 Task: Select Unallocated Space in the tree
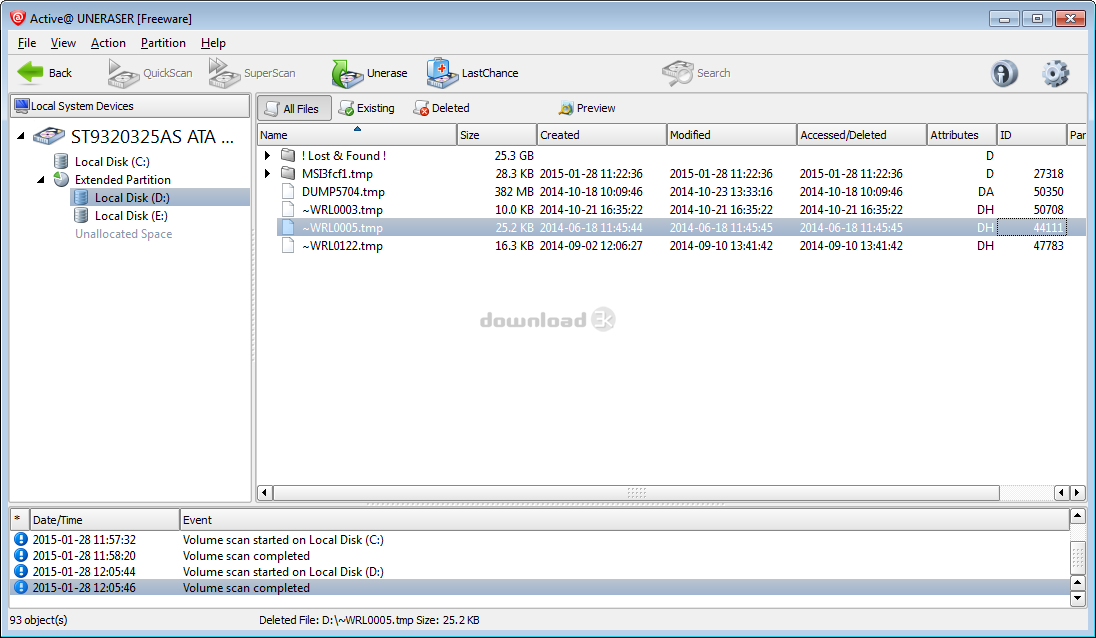coord(124,234)
